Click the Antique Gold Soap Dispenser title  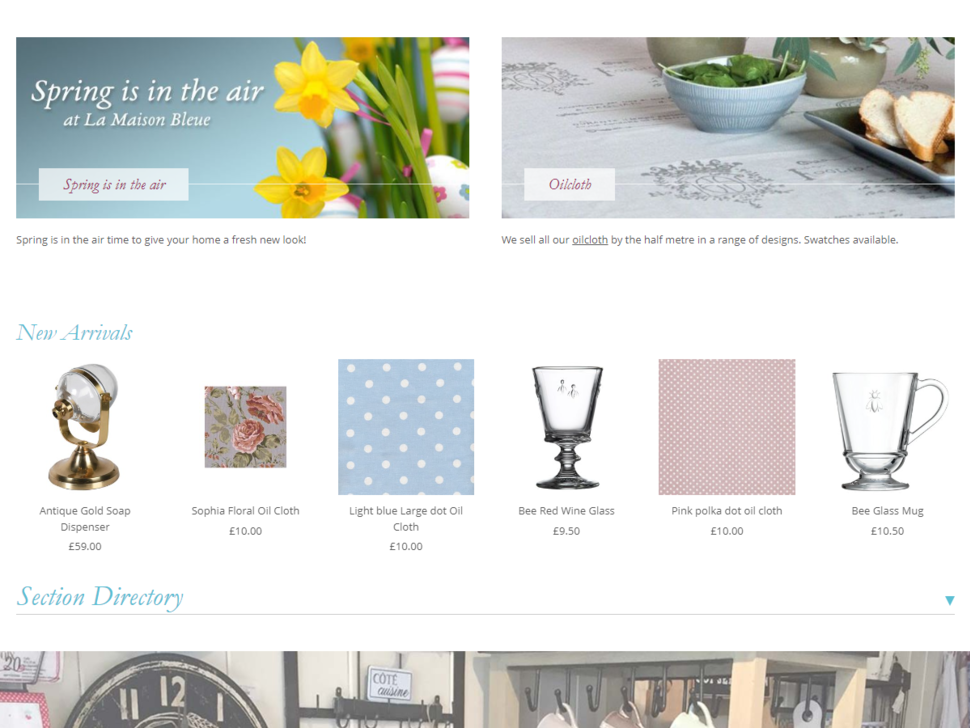85,518
